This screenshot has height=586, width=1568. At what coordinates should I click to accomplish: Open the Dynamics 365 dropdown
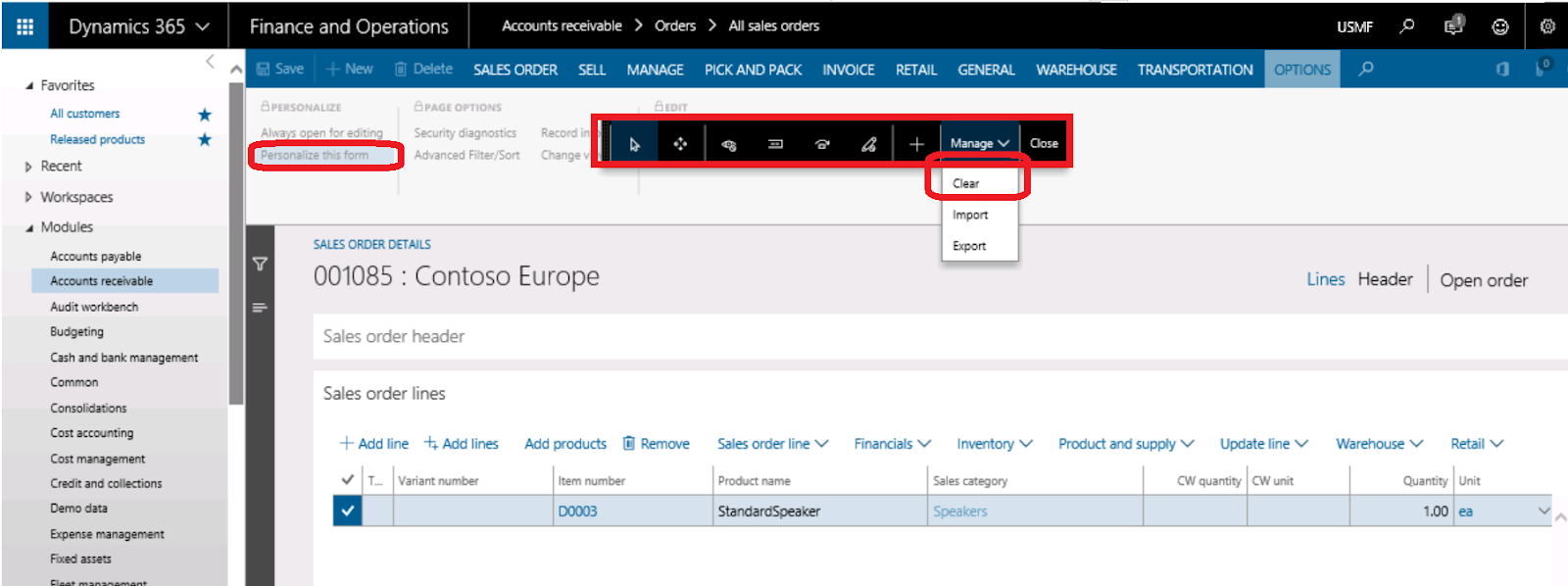(x=138, y=26)
